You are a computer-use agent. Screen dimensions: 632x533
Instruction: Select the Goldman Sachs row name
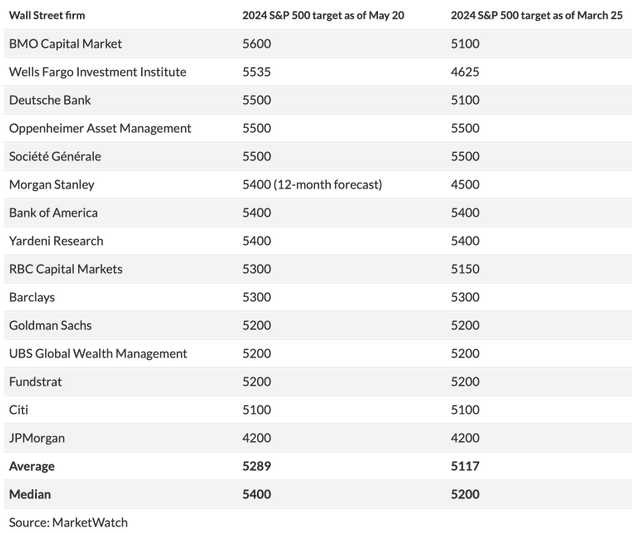coord(50,325)
